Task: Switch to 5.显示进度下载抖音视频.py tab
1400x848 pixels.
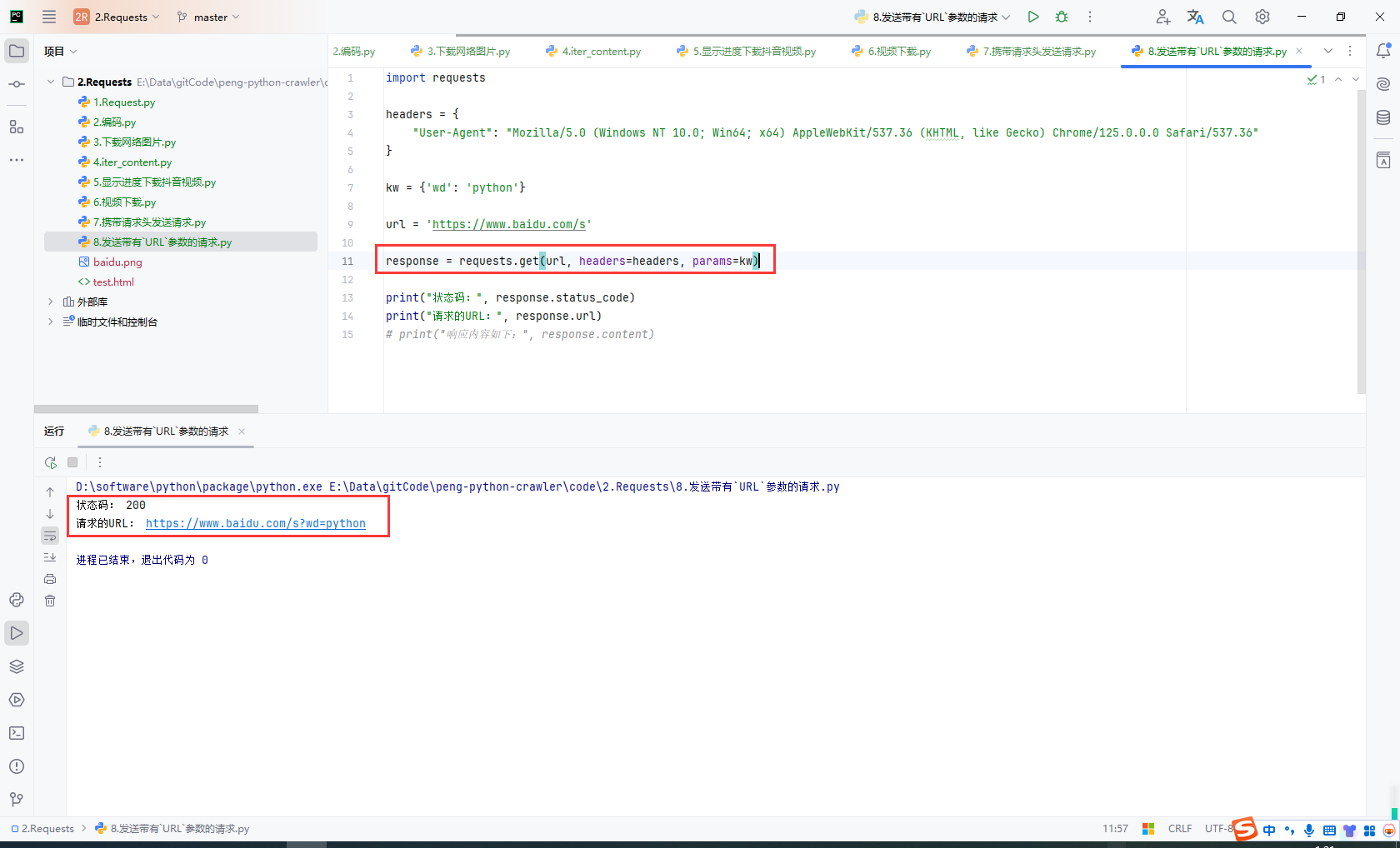Action: pos(746,51)
